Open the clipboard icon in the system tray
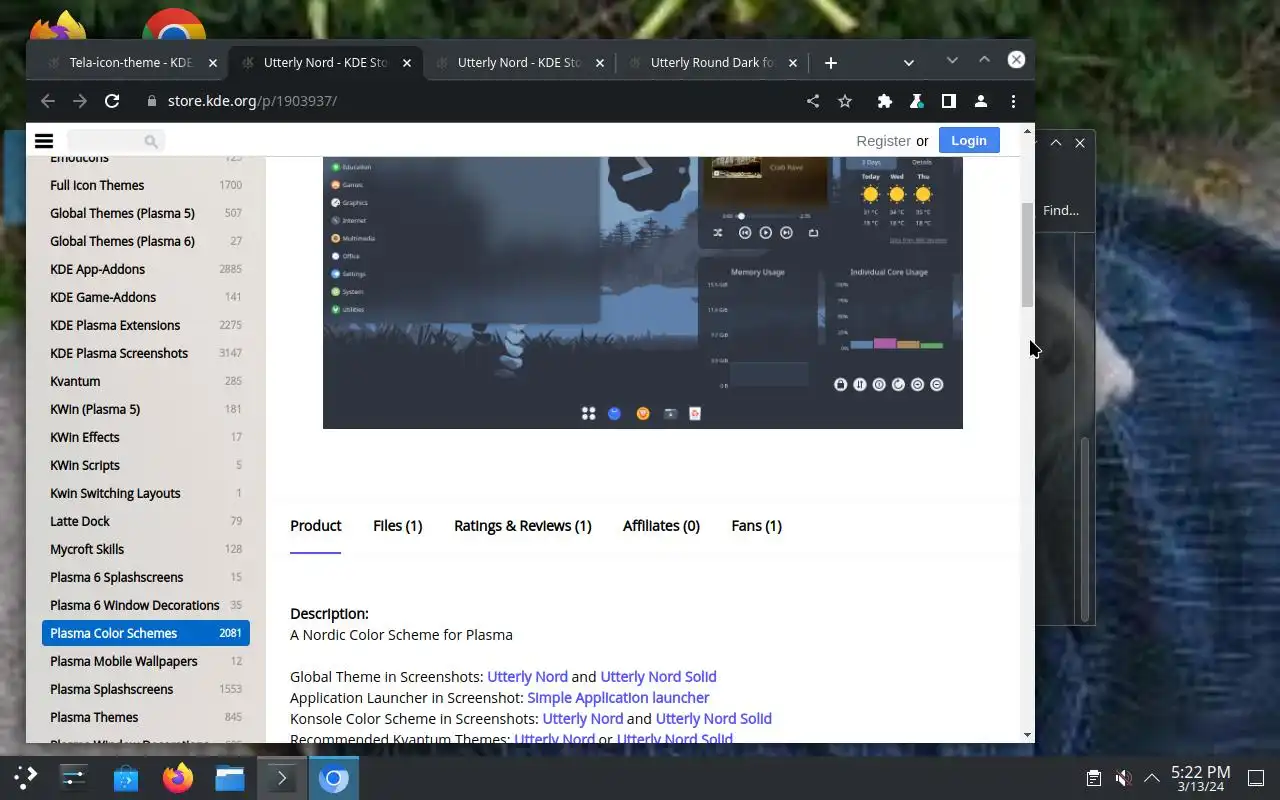 (1094, 778)
